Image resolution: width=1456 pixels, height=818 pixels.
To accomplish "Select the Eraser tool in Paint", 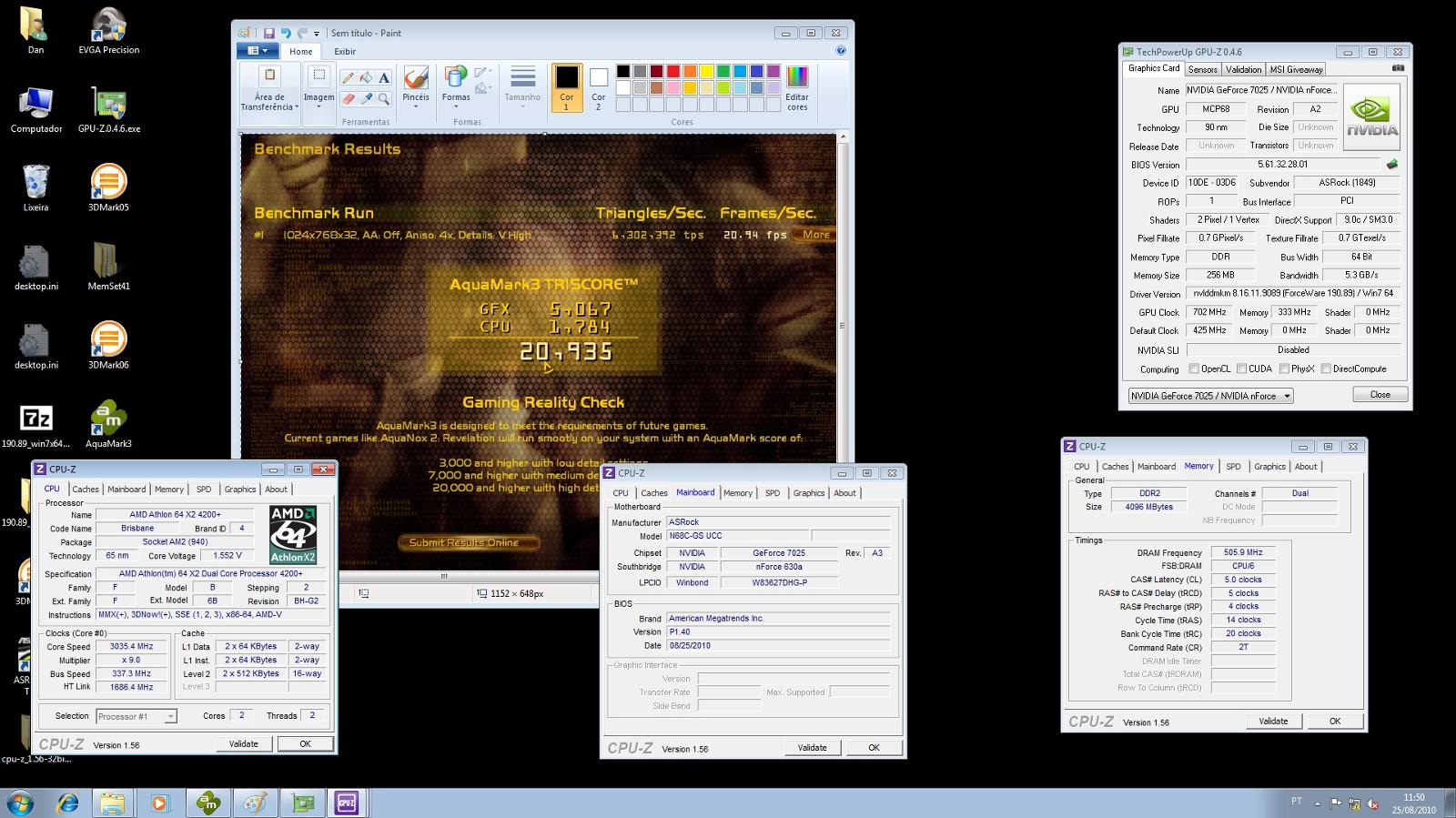I will click(x=348, y=98).
